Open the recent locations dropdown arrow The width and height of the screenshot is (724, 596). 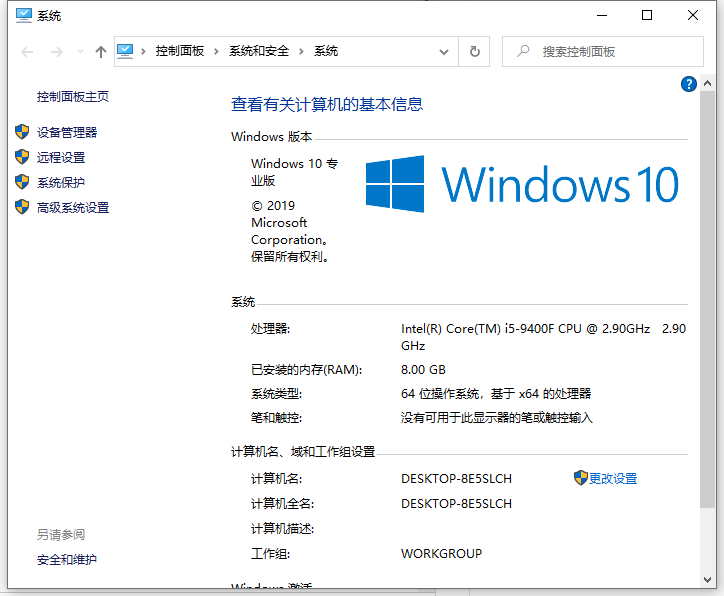click(78, 52)
